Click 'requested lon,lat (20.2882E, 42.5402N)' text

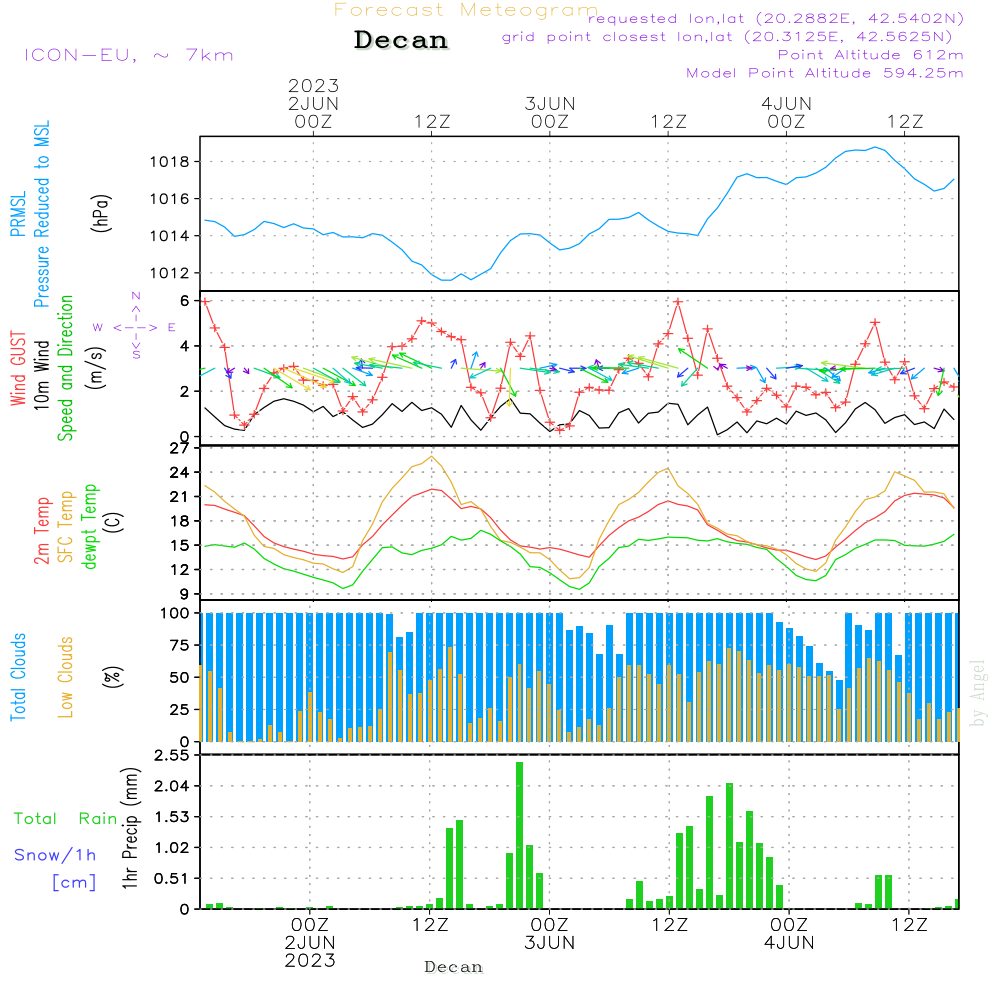(776, 18)
